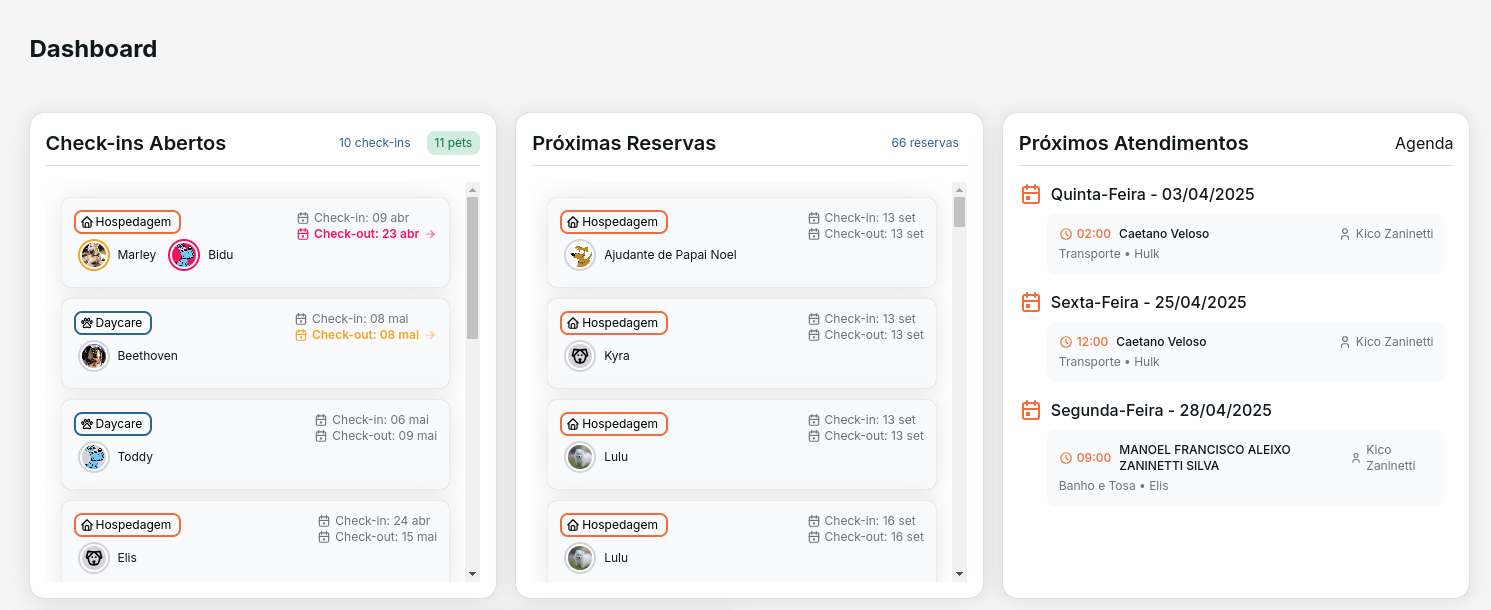Click Marley's pet avatar
Viewport: 1491px width, 610px height.
click(x=94, y=255)
